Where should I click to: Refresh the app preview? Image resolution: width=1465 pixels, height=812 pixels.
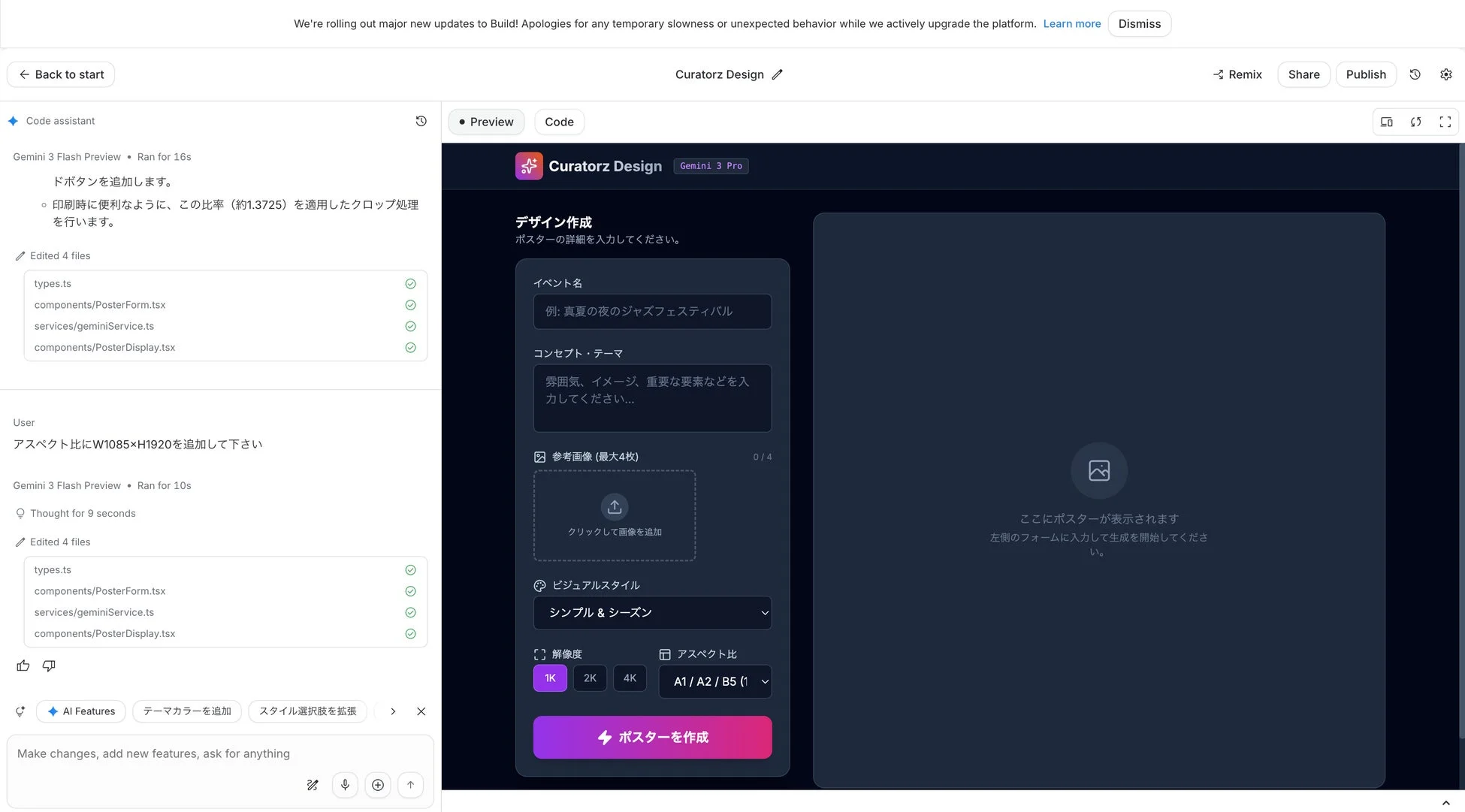[1415, 121]
